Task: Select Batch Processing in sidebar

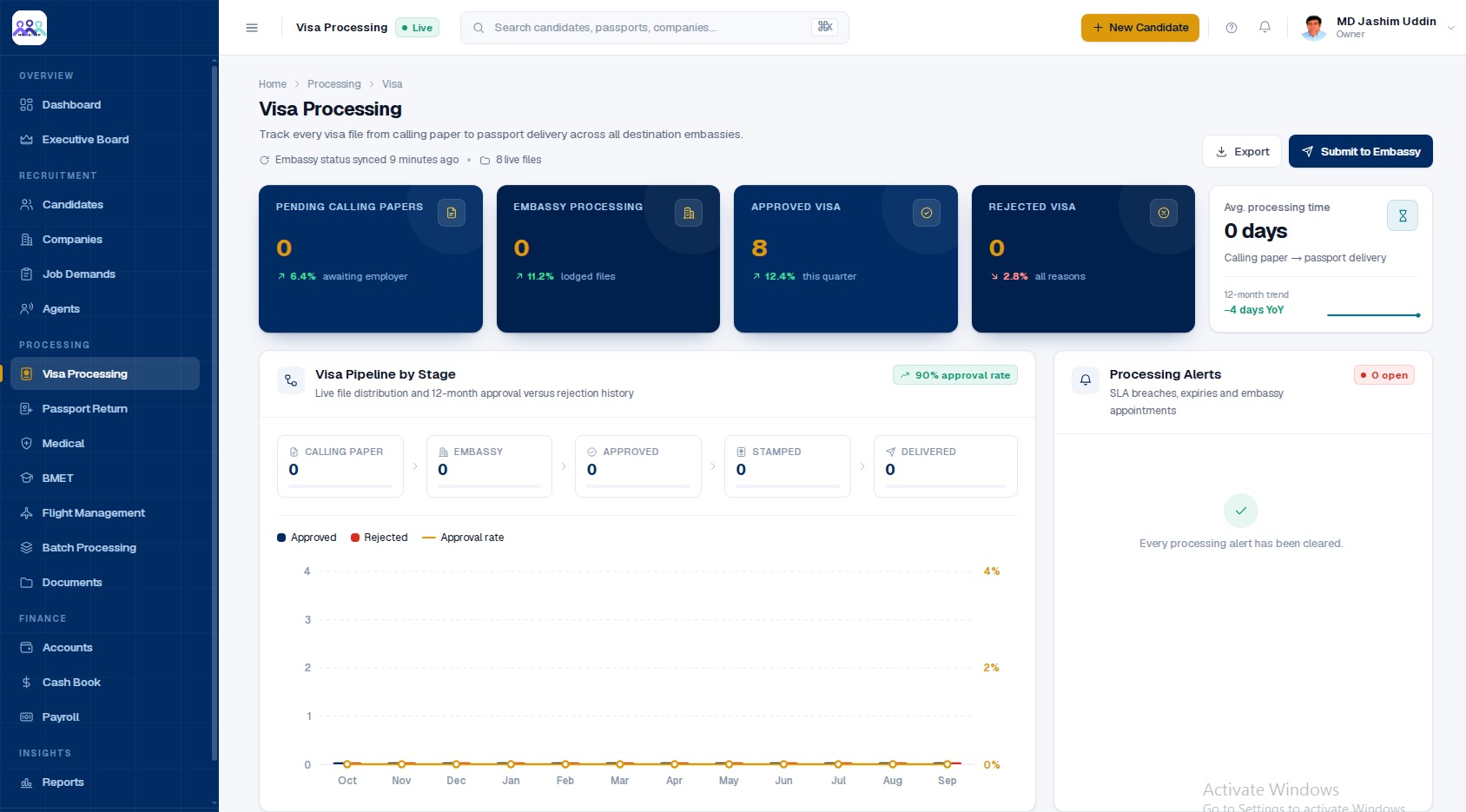Action: [105, 548]
